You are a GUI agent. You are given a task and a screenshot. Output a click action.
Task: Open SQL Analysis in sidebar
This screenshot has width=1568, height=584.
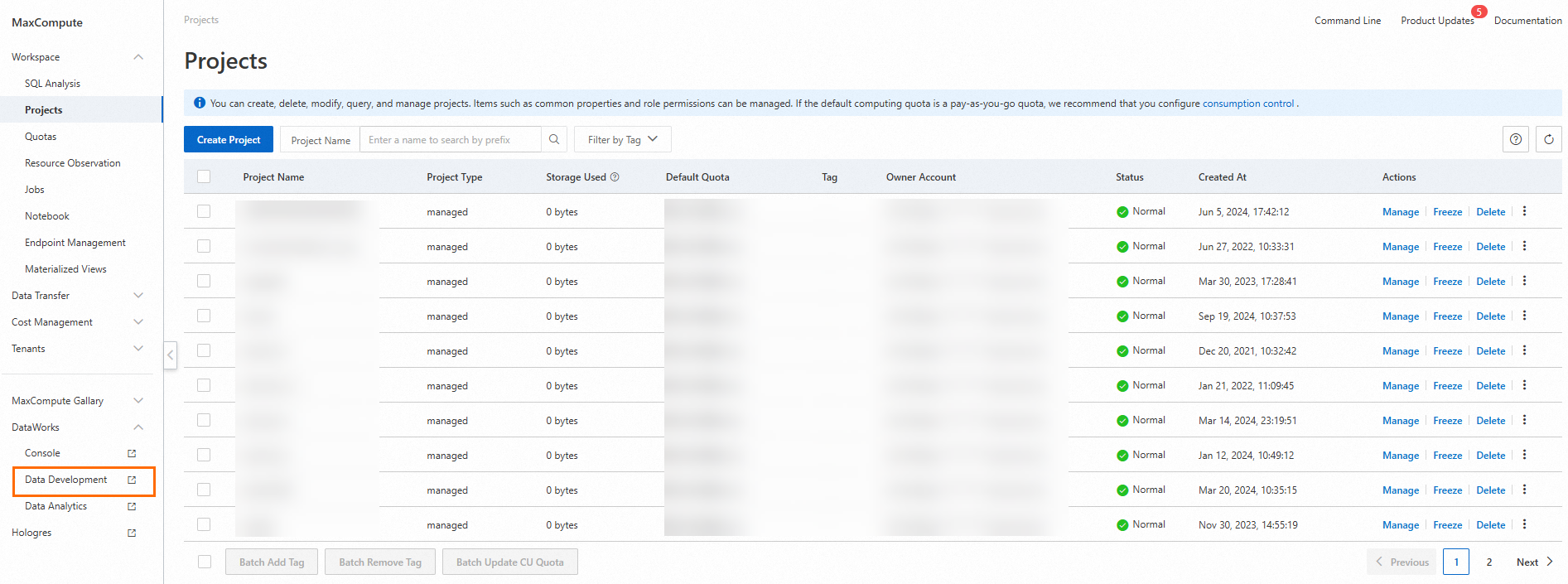click(52, 84)
